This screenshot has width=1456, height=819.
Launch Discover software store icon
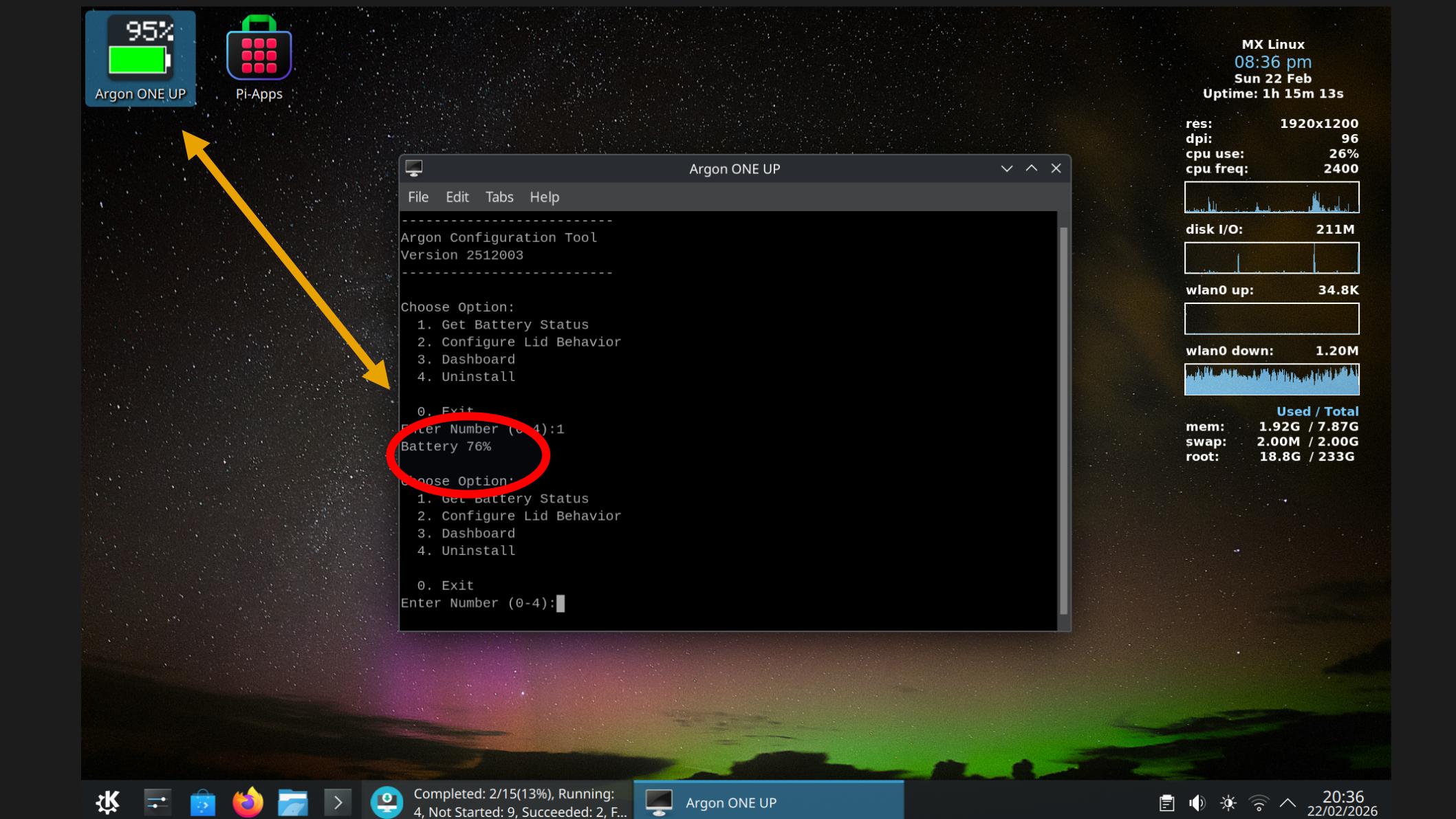(x=202, y=802)
